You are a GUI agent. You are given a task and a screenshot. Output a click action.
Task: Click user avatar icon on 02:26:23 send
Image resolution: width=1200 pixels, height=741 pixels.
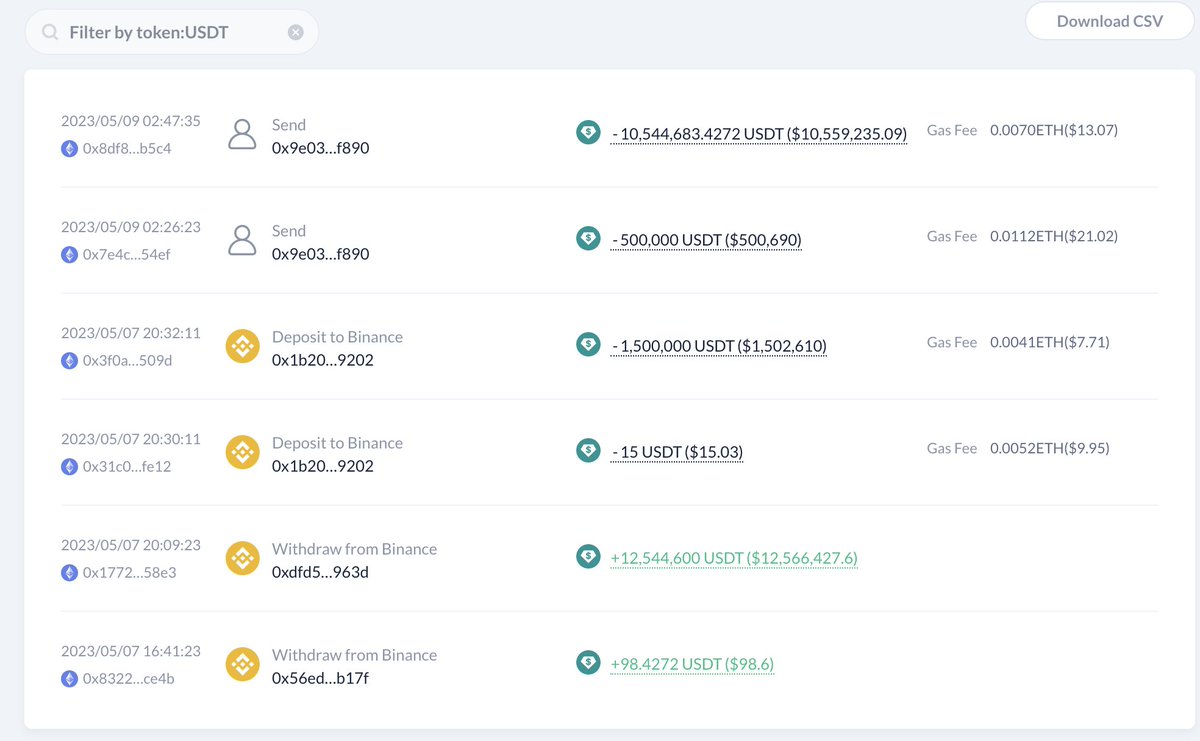point(243,241)
